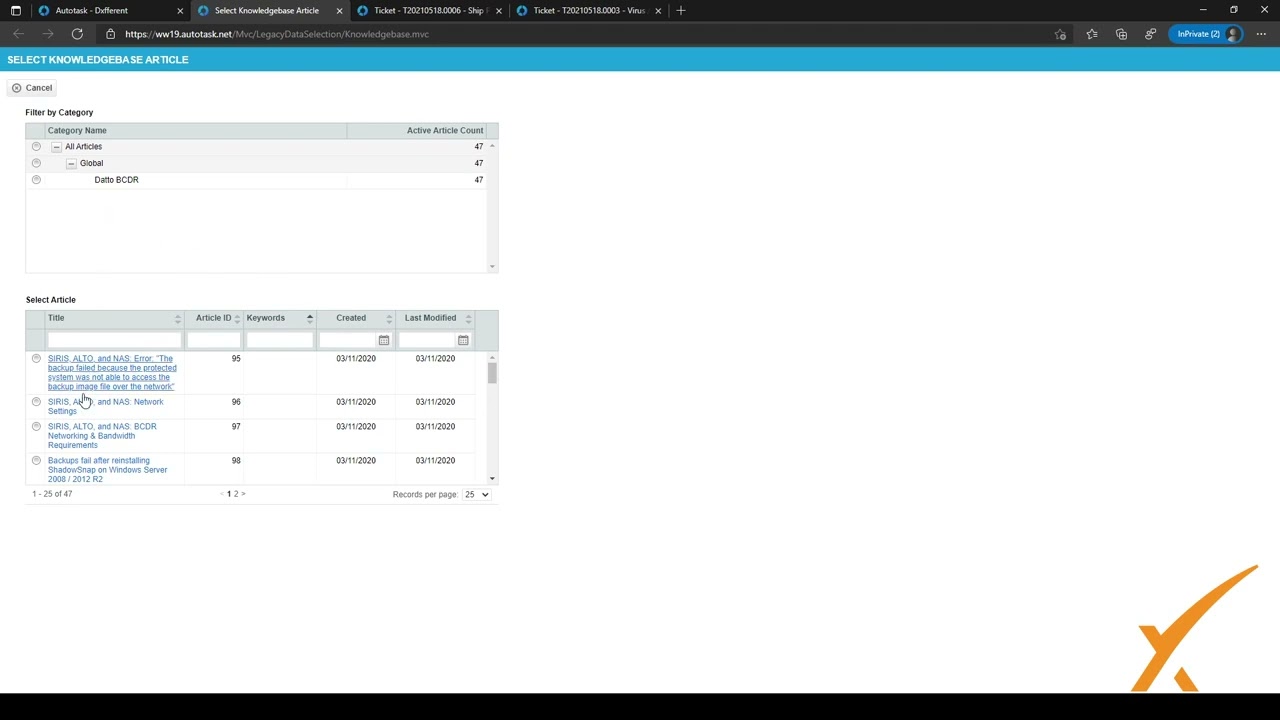Collapse the All Articles tree node
This screenshot has width=1280, height=720.
click(56, 147)
